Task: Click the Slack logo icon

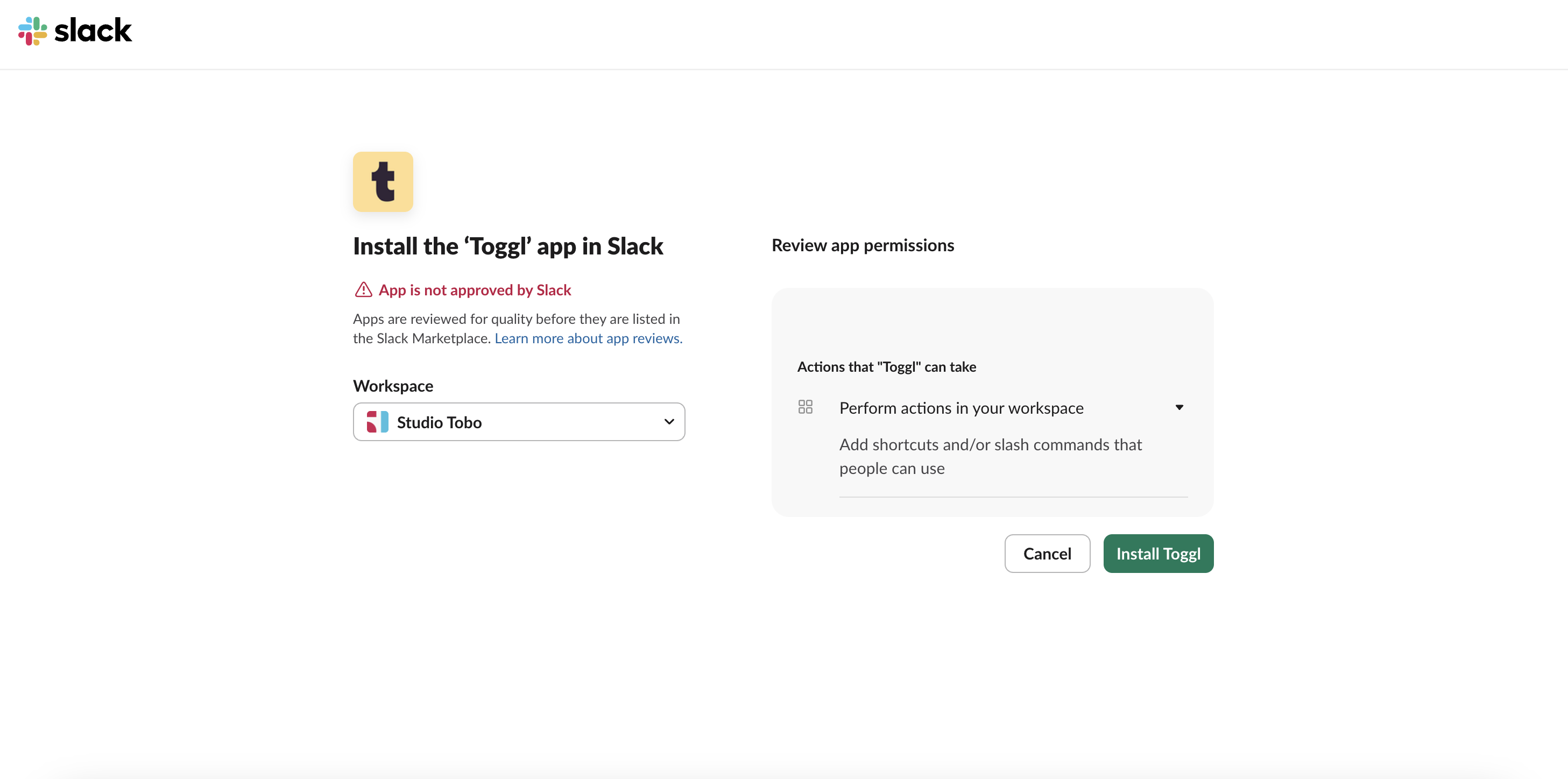Action: [32, 31]
